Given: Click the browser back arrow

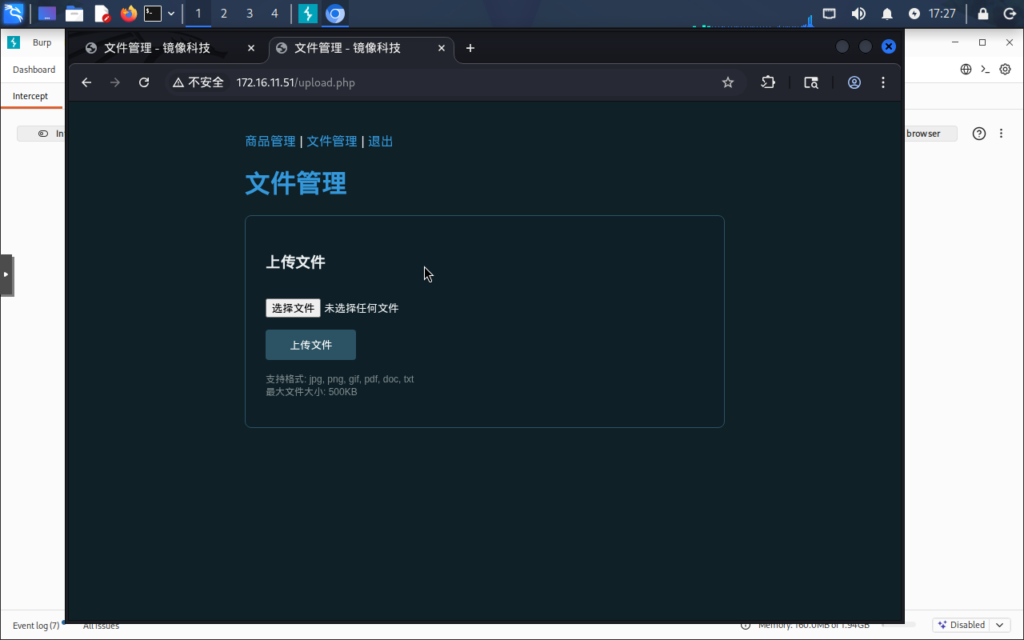Looking at the screenshot, I should coord(87,83).
